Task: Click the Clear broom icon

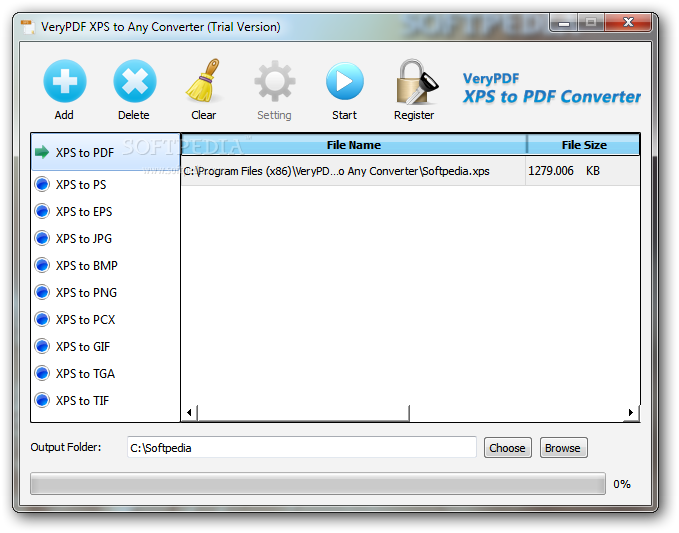Action: click(x=204, y=81)
